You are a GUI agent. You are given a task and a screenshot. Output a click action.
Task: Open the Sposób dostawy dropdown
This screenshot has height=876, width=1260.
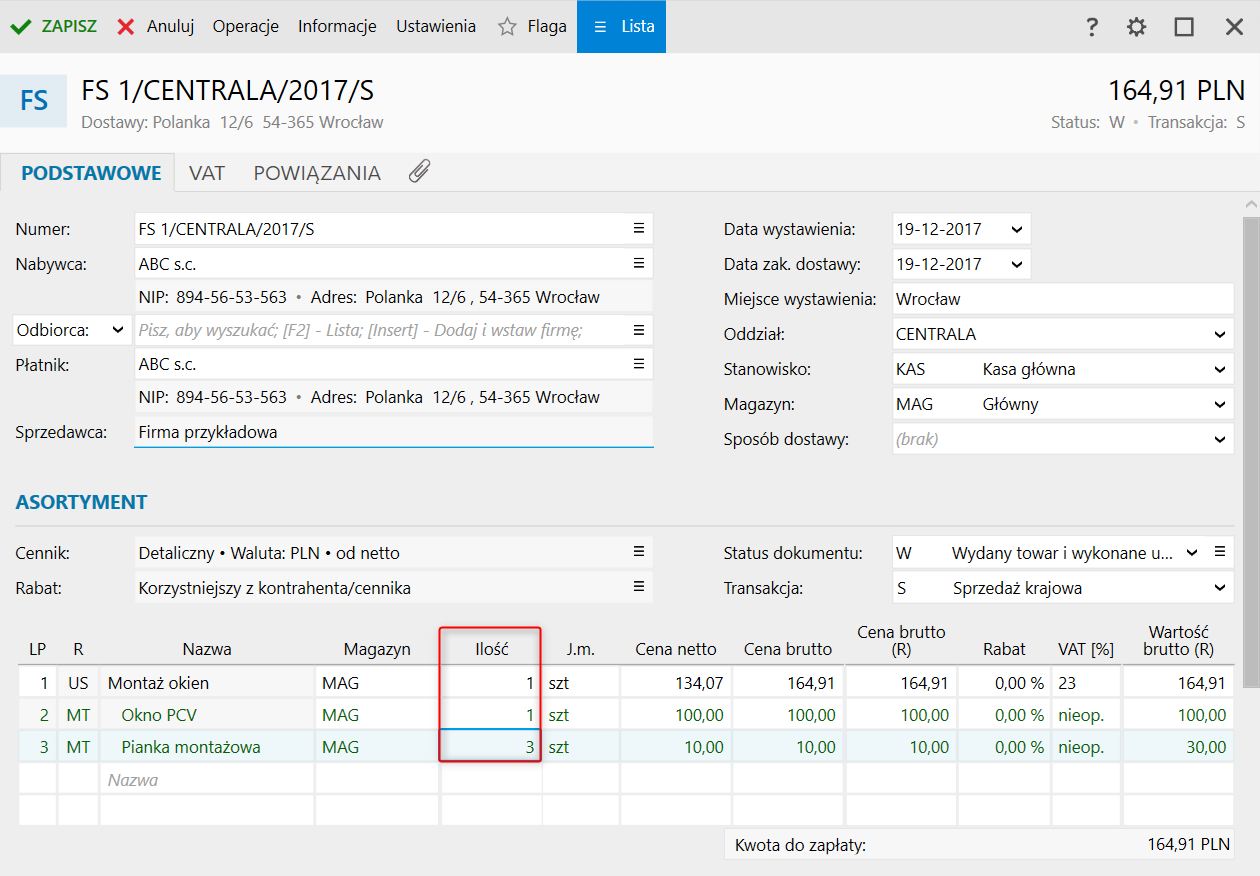(x=1219, y=439)
